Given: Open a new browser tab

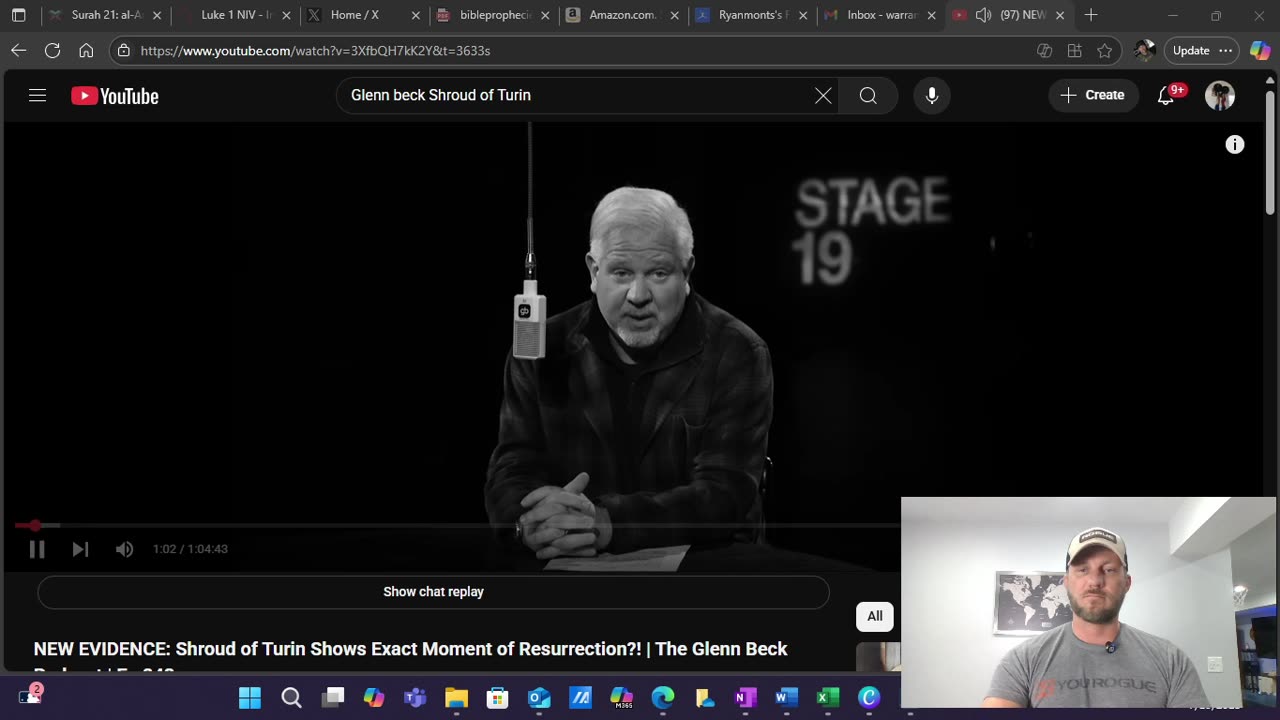Looking at the screenshot, I should (1091, 15).
